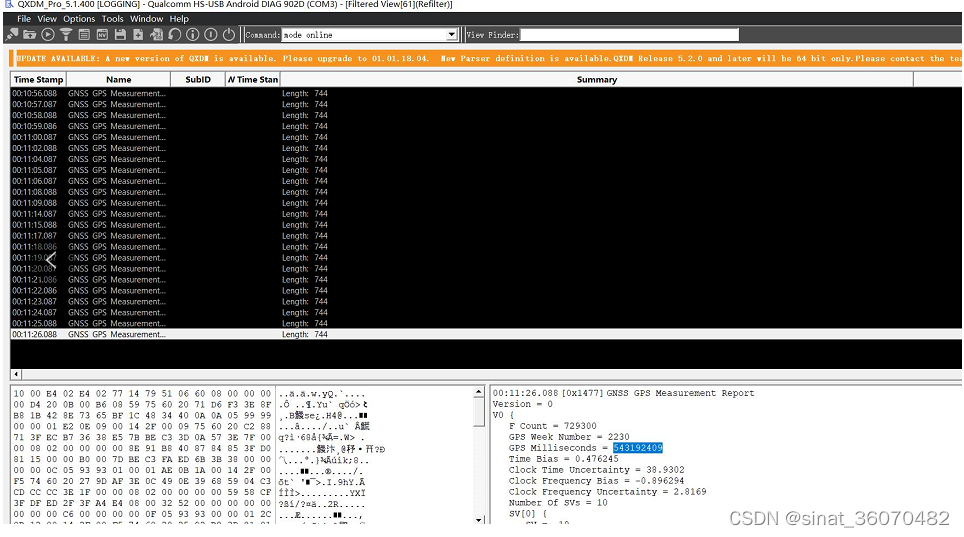The image size is (964, 537).
Task: Click the item list view icon
Action: click(x=84, y=35)
